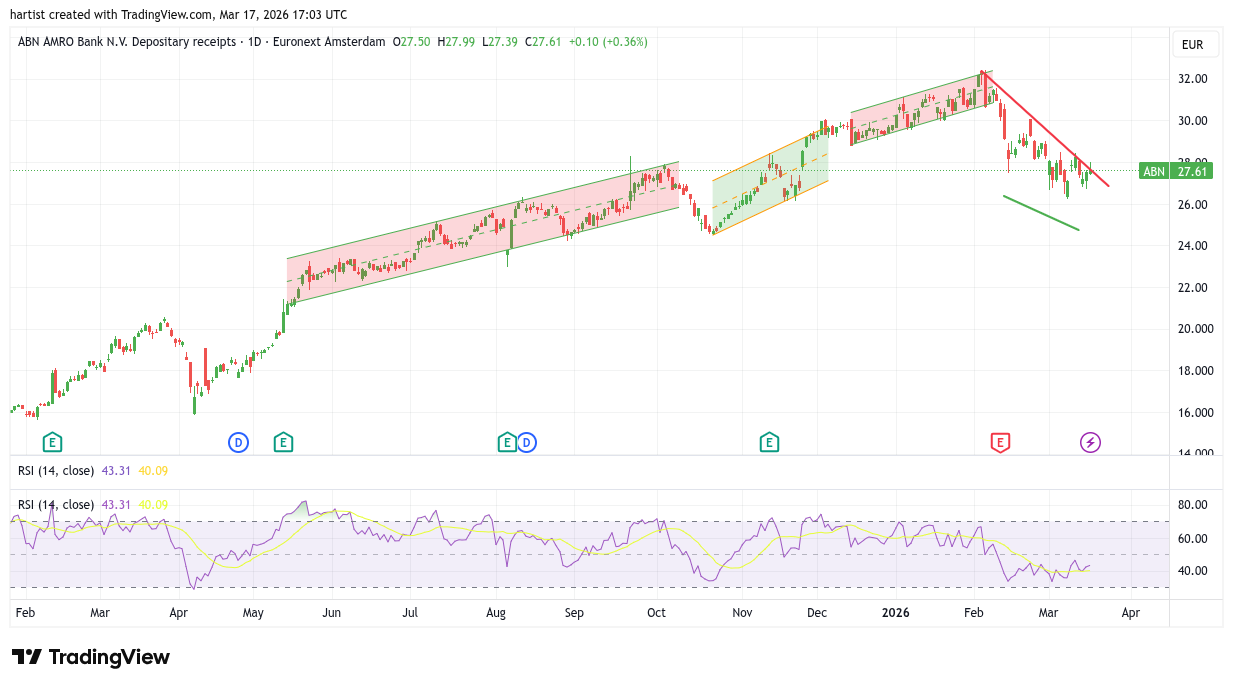Open the green earnings marker in mid-May
The height and width of the screenshot is (687, 1233).
[x=283, y=442]
